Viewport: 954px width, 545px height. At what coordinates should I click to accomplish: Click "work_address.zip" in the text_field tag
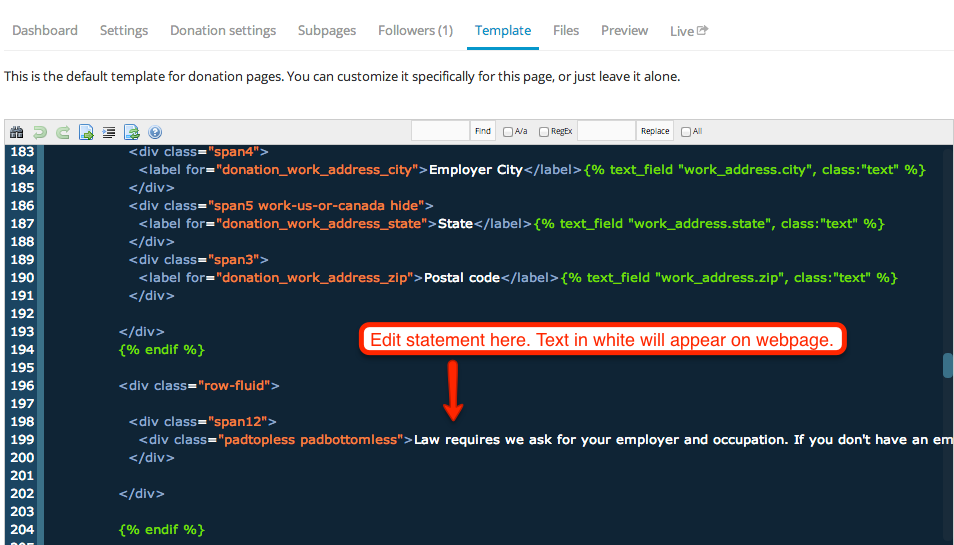[720, 278]
